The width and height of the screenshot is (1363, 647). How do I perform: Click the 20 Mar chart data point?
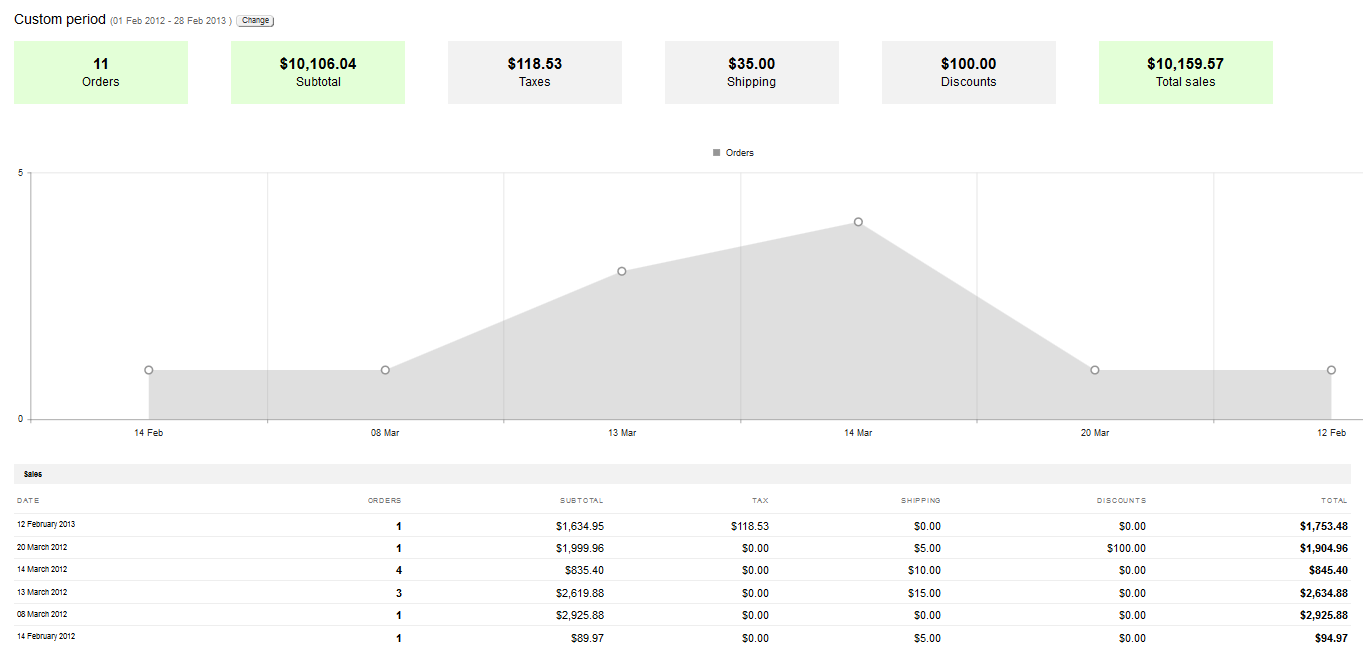(x=1095, y=370)
